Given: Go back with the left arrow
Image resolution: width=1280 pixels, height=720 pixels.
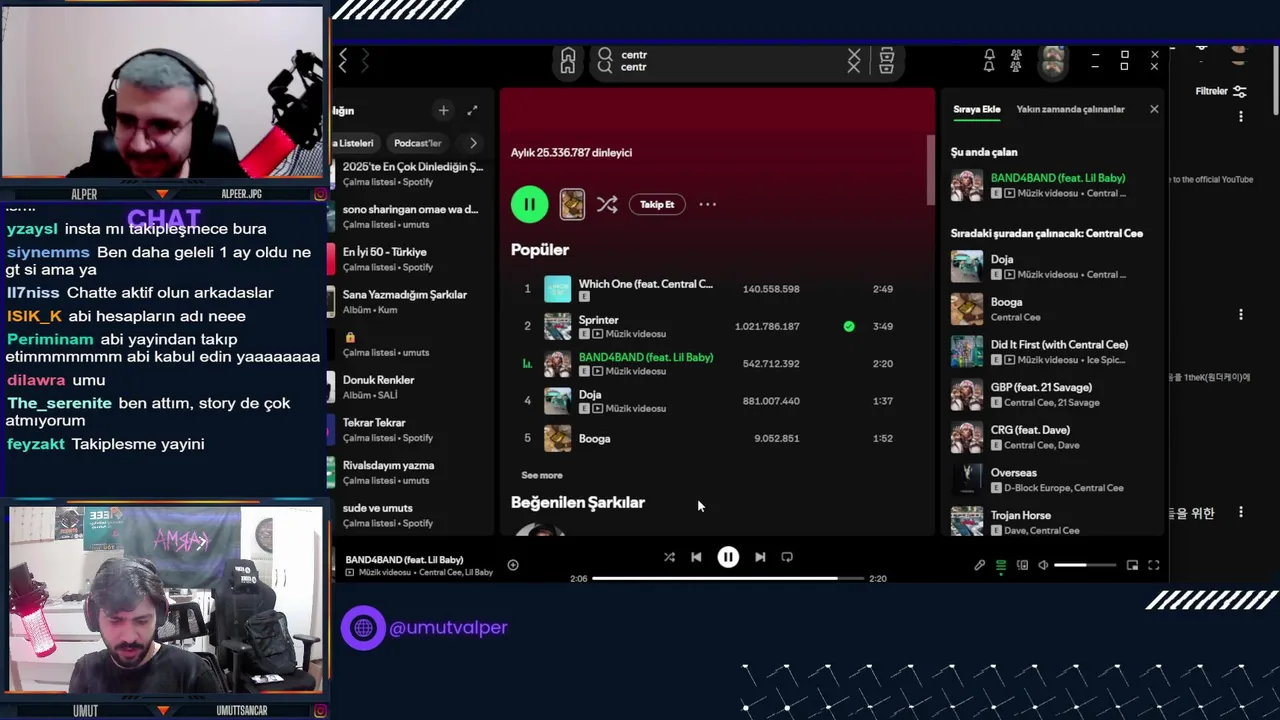Looking at the screenshot, I should (x=343, y=61).
